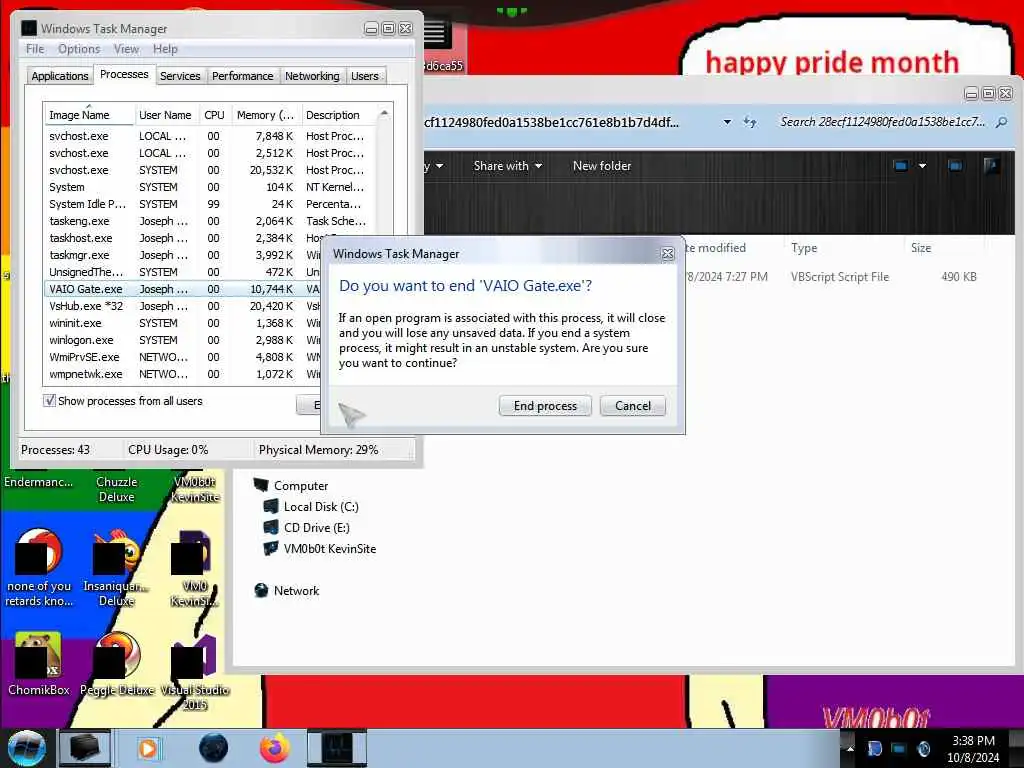The image size is (1024, 768).
Task: Open the ChomikBox desktop icon
Action: tap(39, 663)
